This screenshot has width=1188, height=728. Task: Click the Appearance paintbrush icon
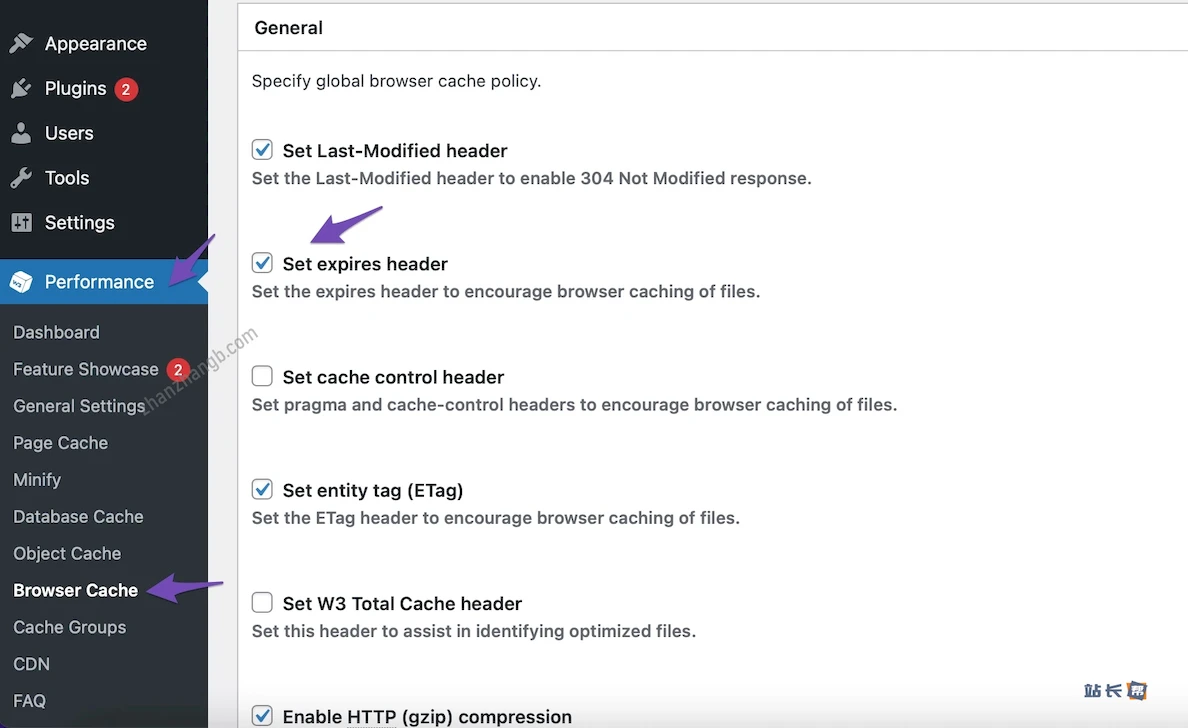(x=21, y=44)
